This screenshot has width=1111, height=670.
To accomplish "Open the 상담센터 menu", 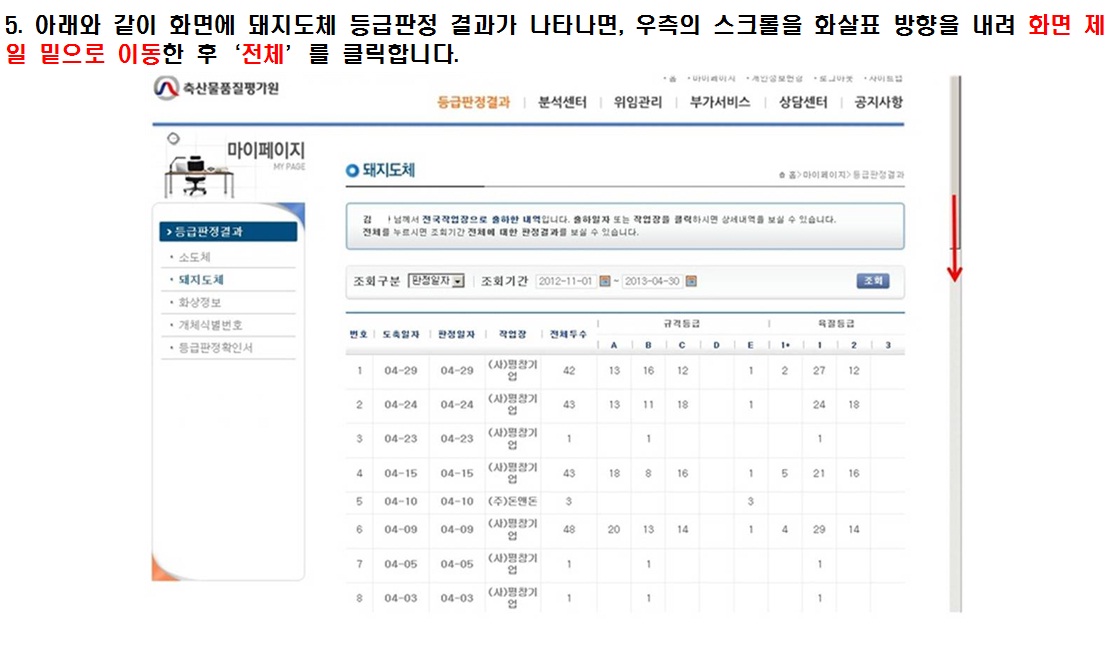I will [x=803, y=102].
